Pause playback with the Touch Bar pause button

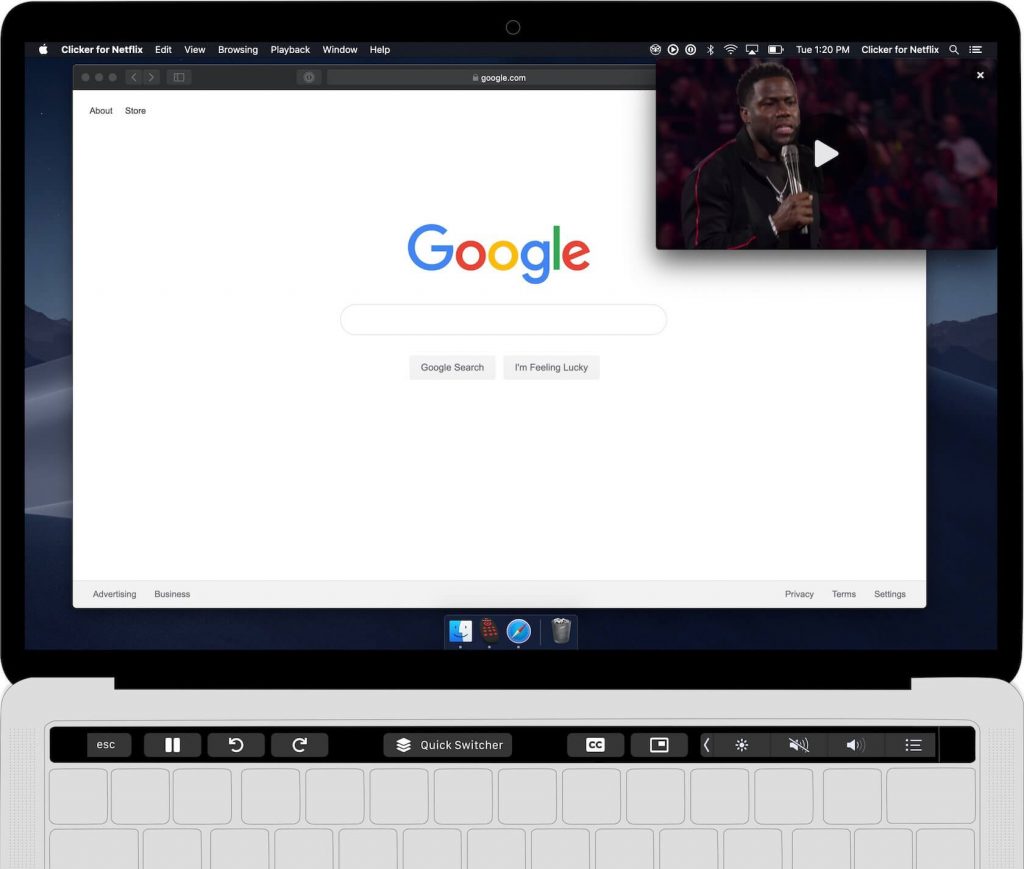172,744
